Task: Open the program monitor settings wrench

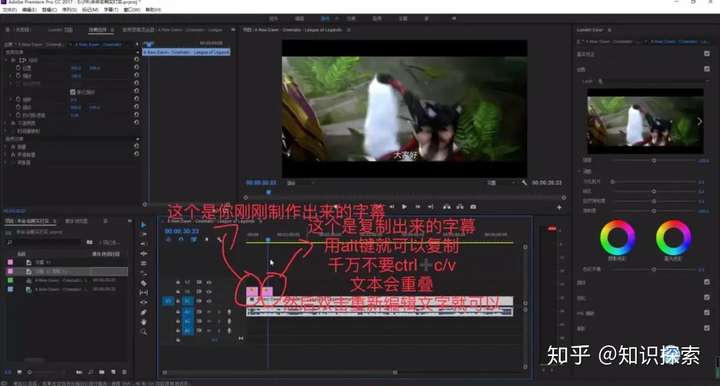Action: click(x=524, y=183)
